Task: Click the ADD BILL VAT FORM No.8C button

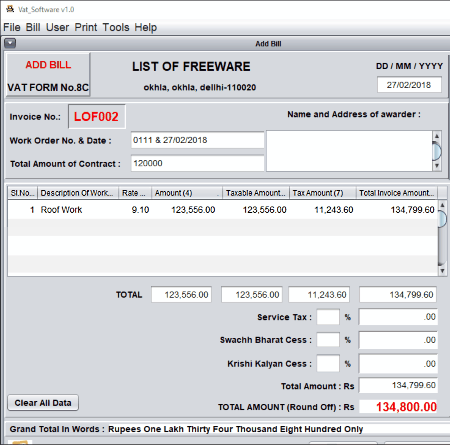Action: click(48, 75)
